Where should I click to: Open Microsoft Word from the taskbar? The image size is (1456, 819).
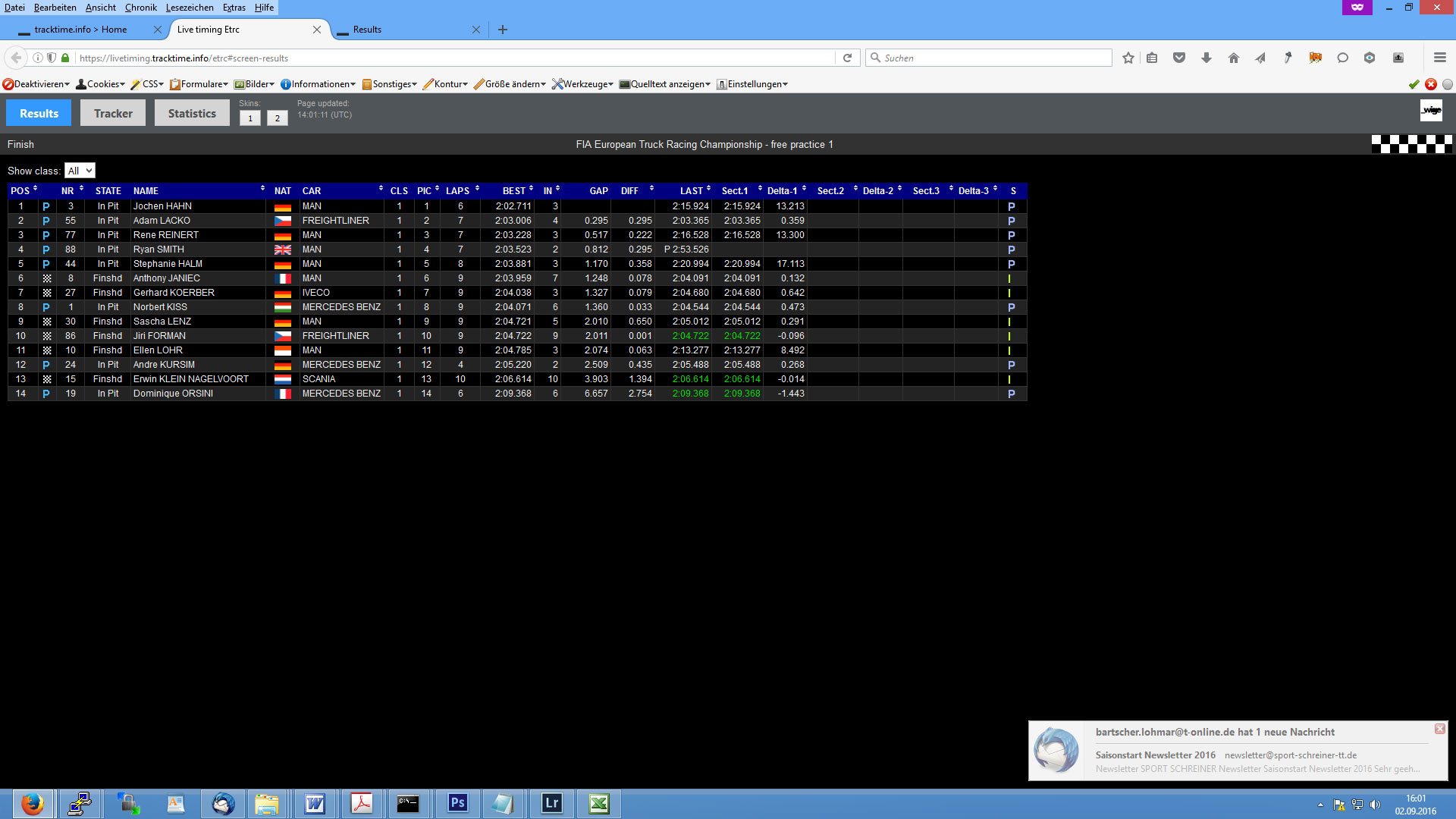tap(315, 804)
